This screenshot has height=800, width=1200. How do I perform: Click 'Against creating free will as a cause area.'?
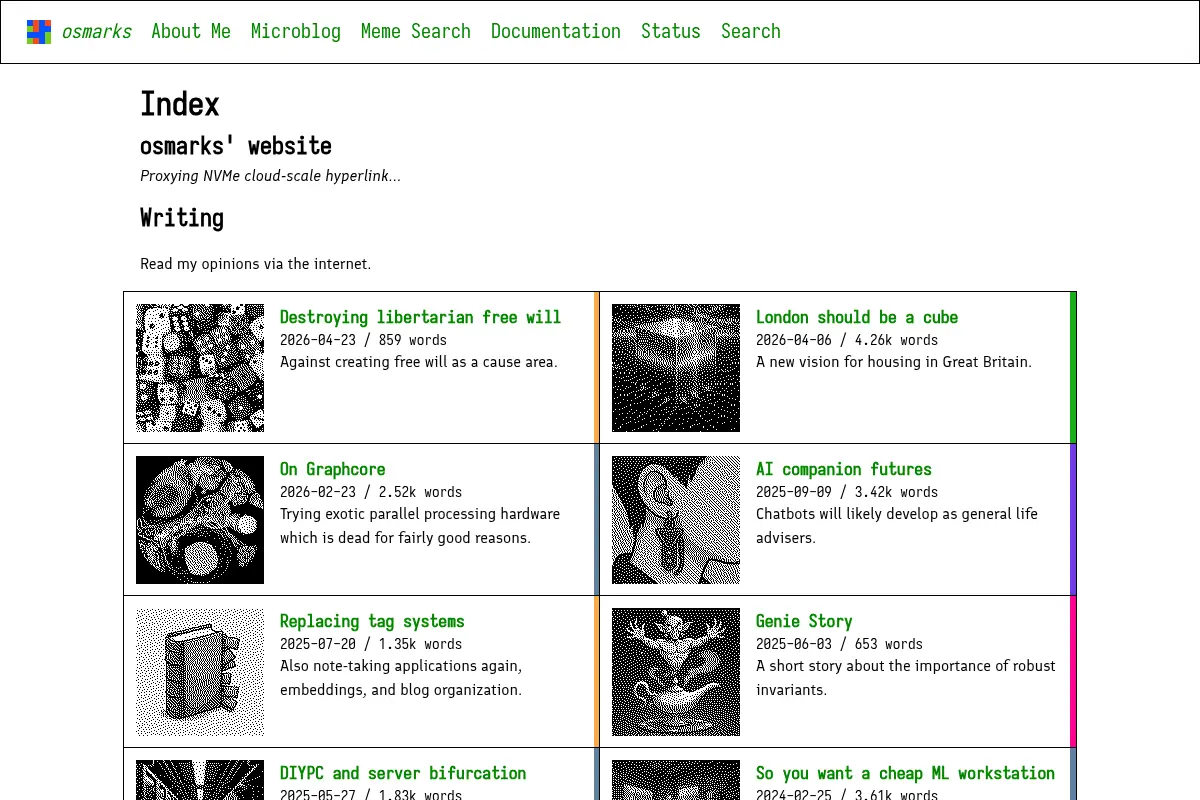419,362
